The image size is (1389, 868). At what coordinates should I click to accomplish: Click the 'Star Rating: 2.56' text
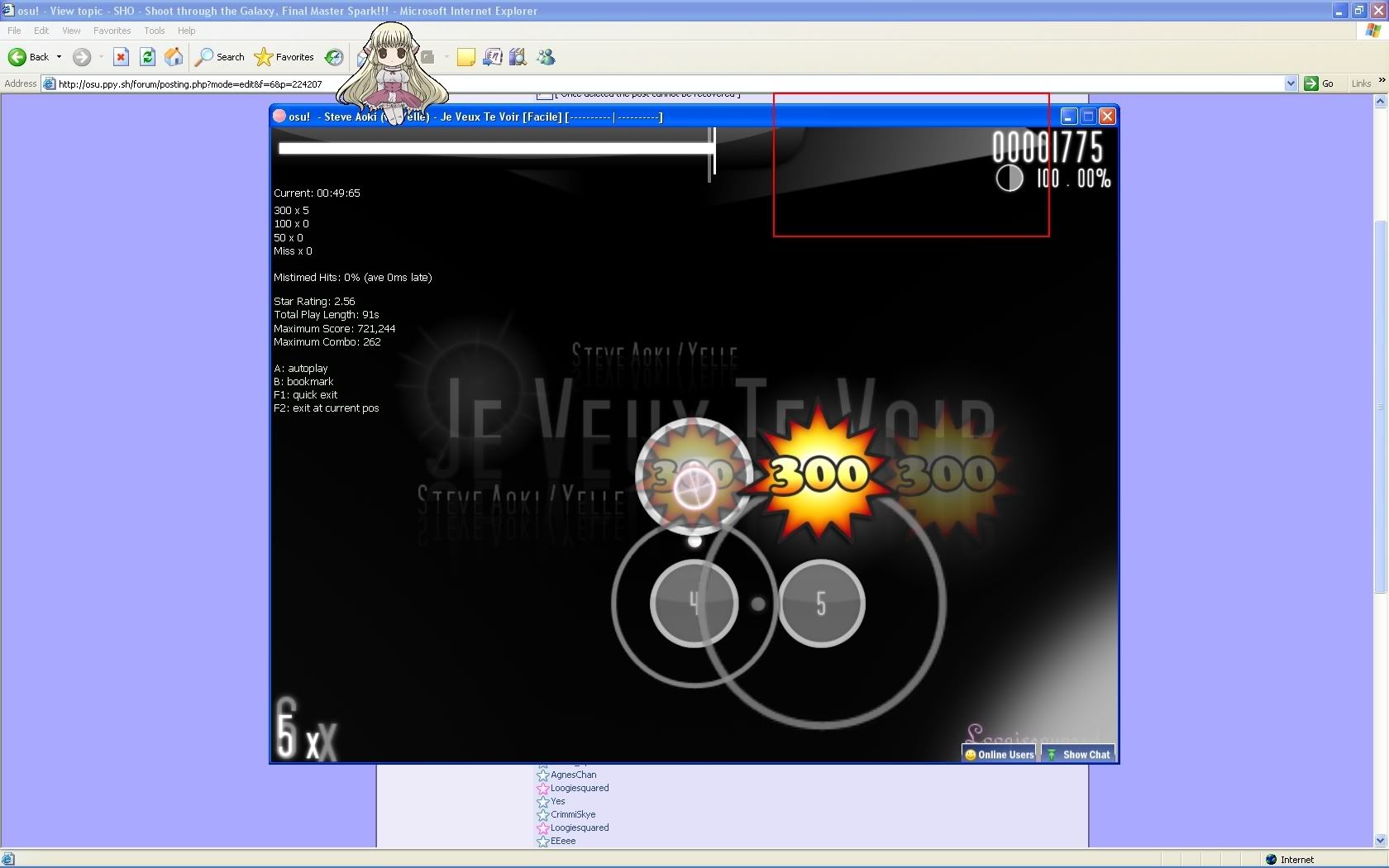[x=314, y=301]
